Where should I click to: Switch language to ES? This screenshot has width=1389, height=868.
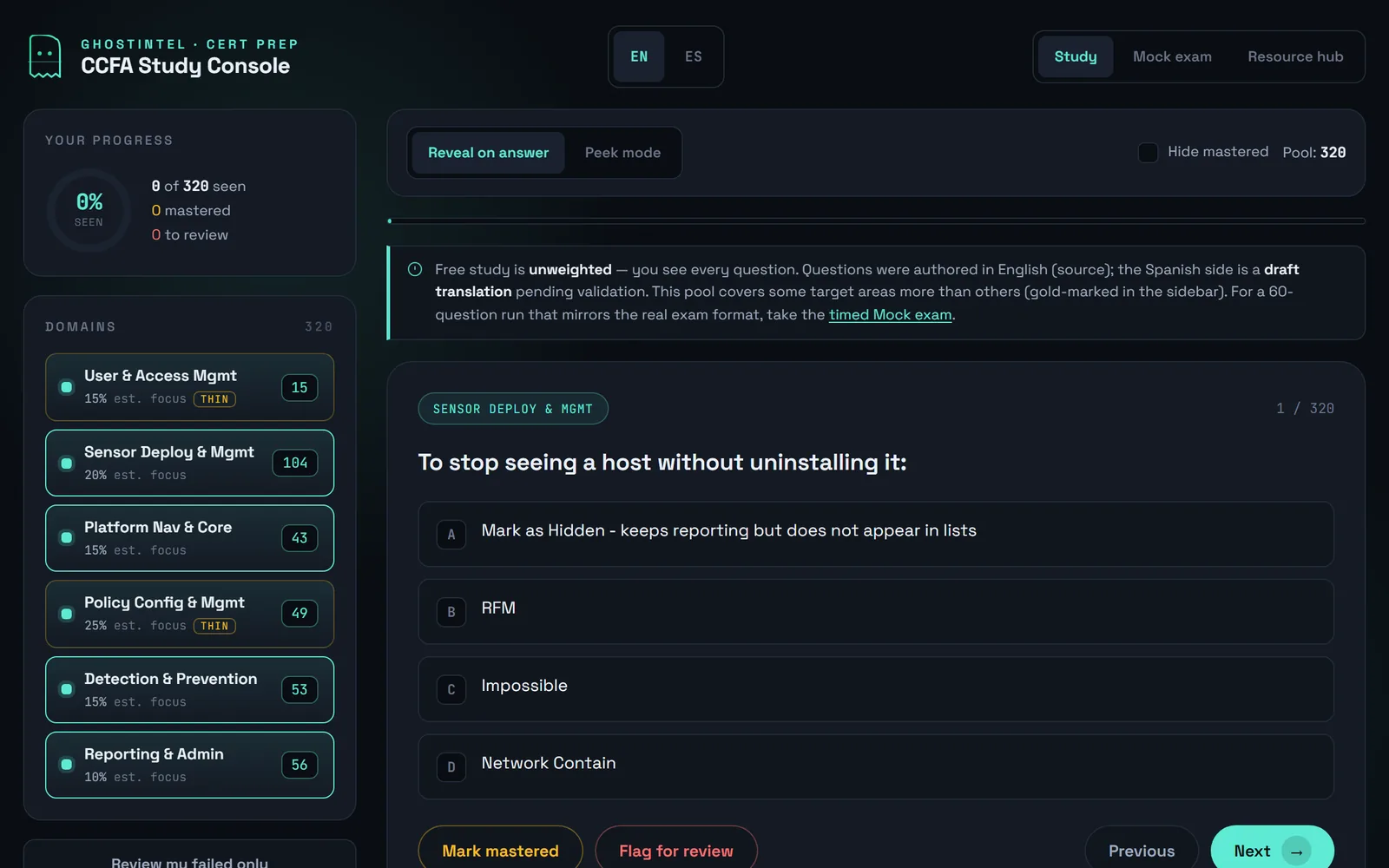[693, 56]
